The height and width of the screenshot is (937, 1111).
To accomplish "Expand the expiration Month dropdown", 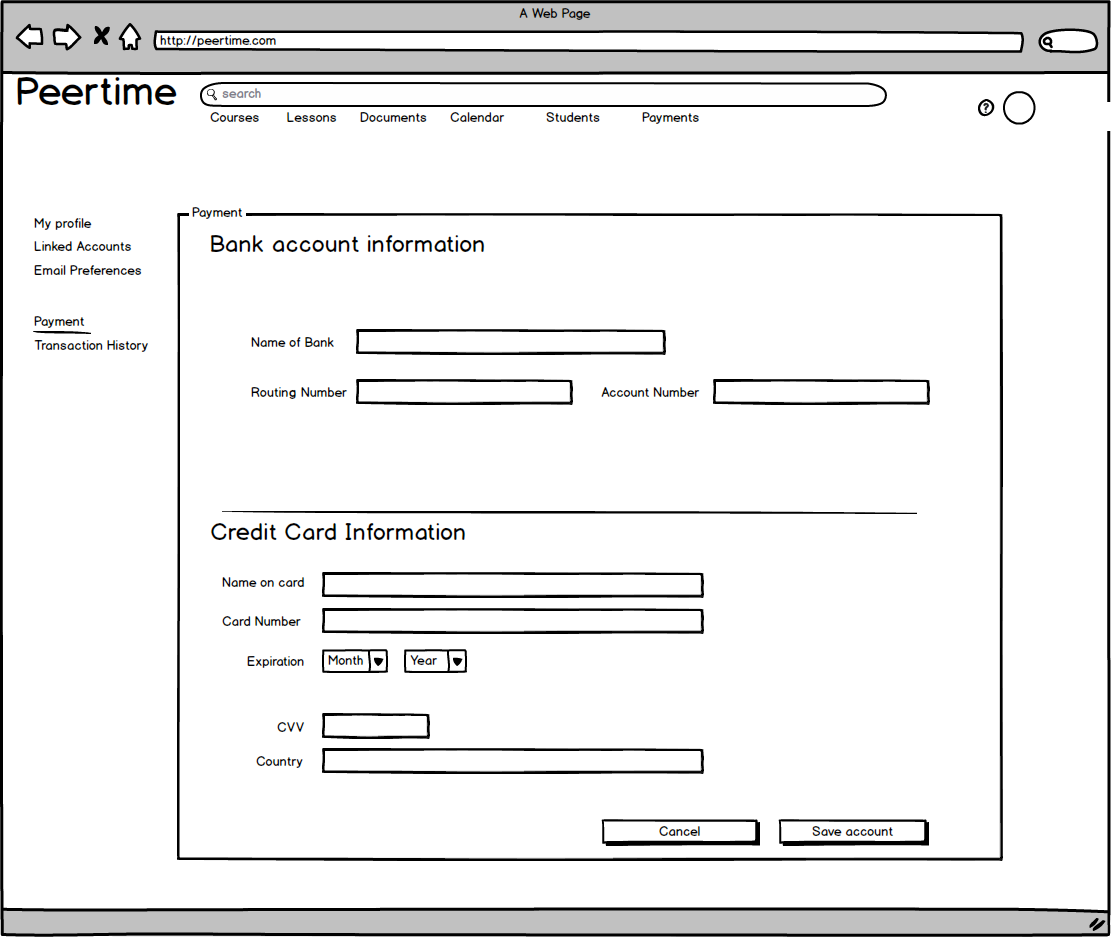I will 355,661.
